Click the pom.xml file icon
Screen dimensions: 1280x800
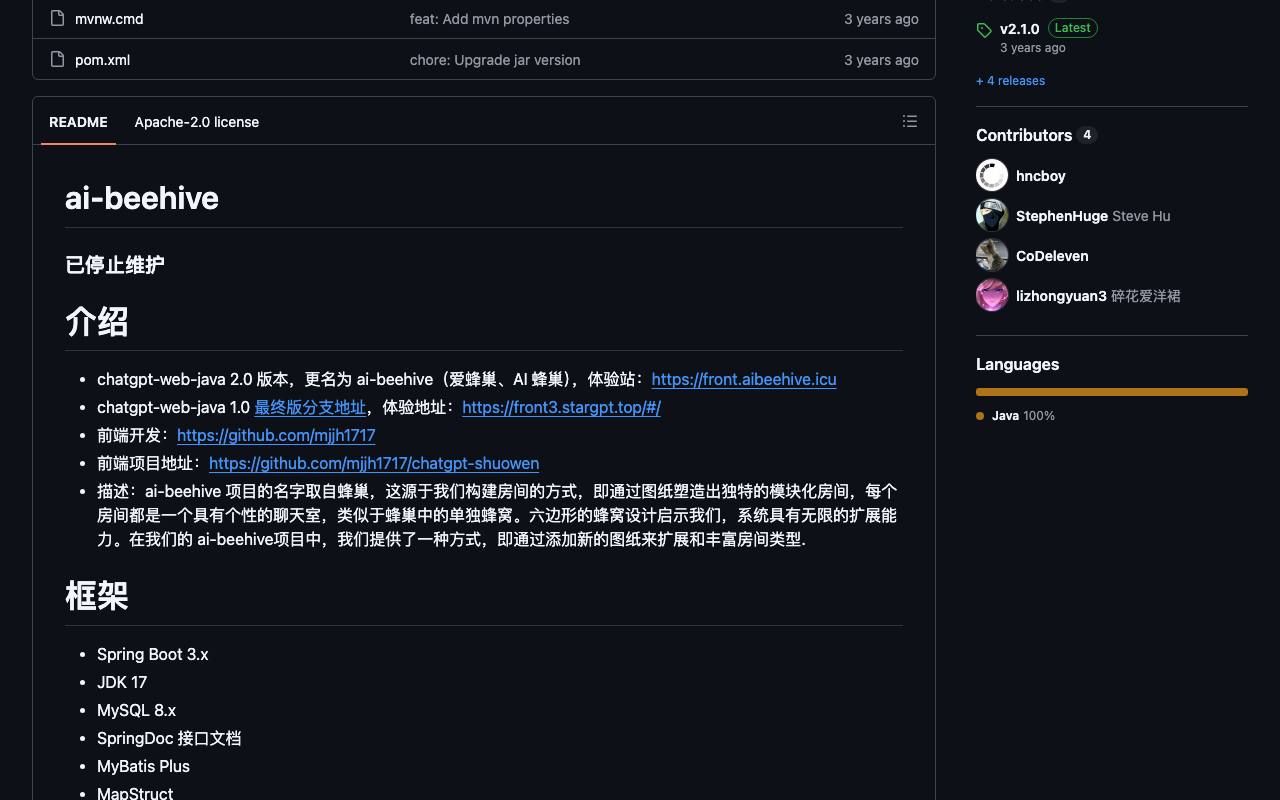[57, 60]
